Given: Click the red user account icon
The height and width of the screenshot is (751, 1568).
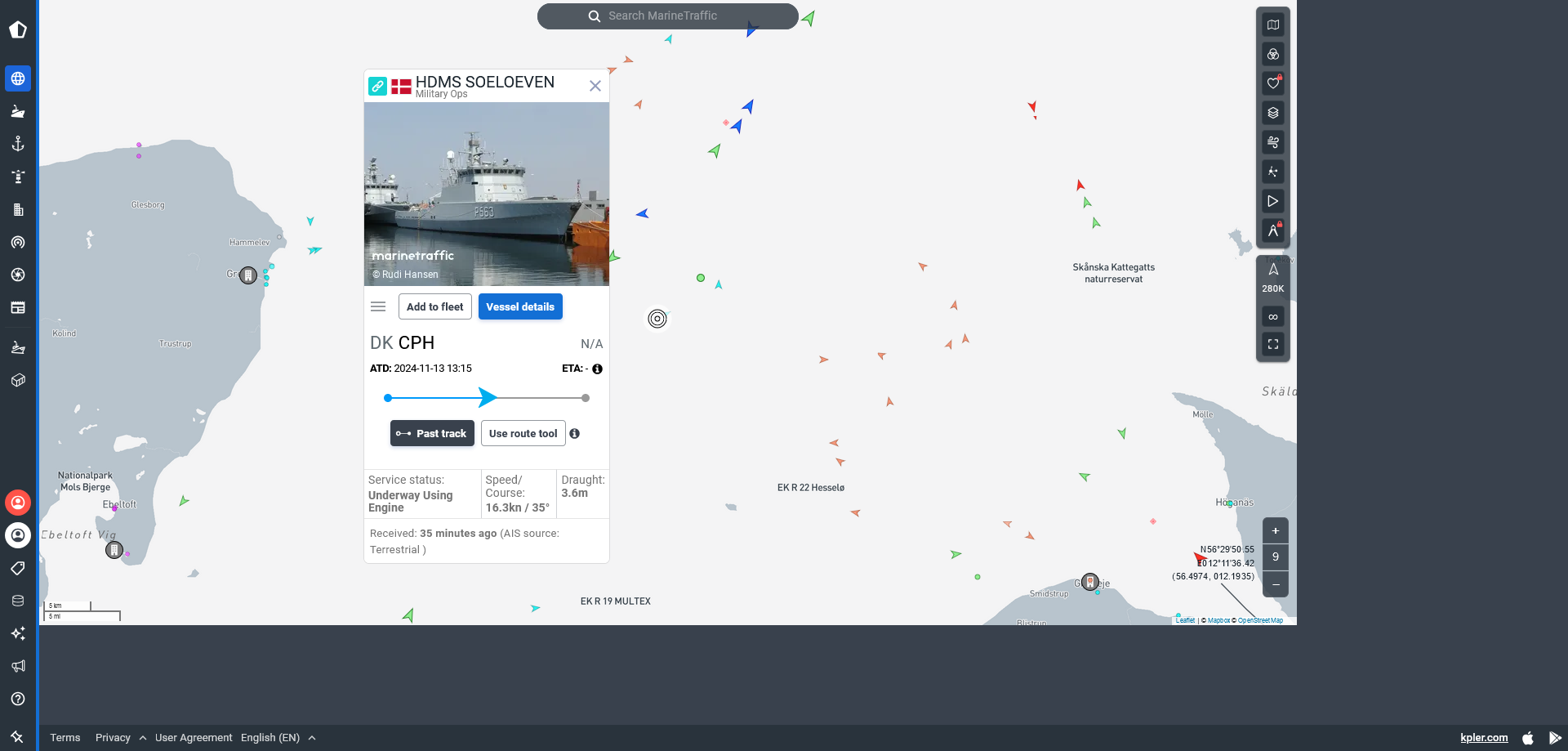Looking at the screenshot, I should [x=18, y=503].
